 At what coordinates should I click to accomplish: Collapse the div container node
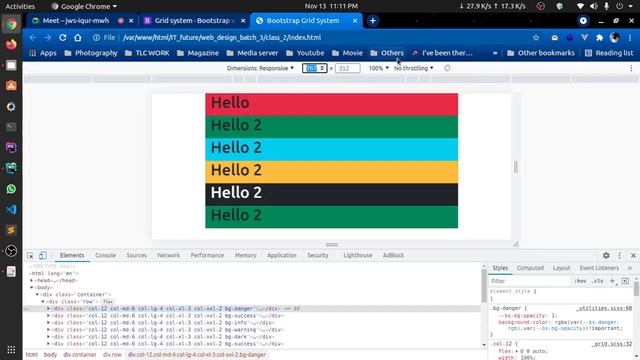pos(37,294)
